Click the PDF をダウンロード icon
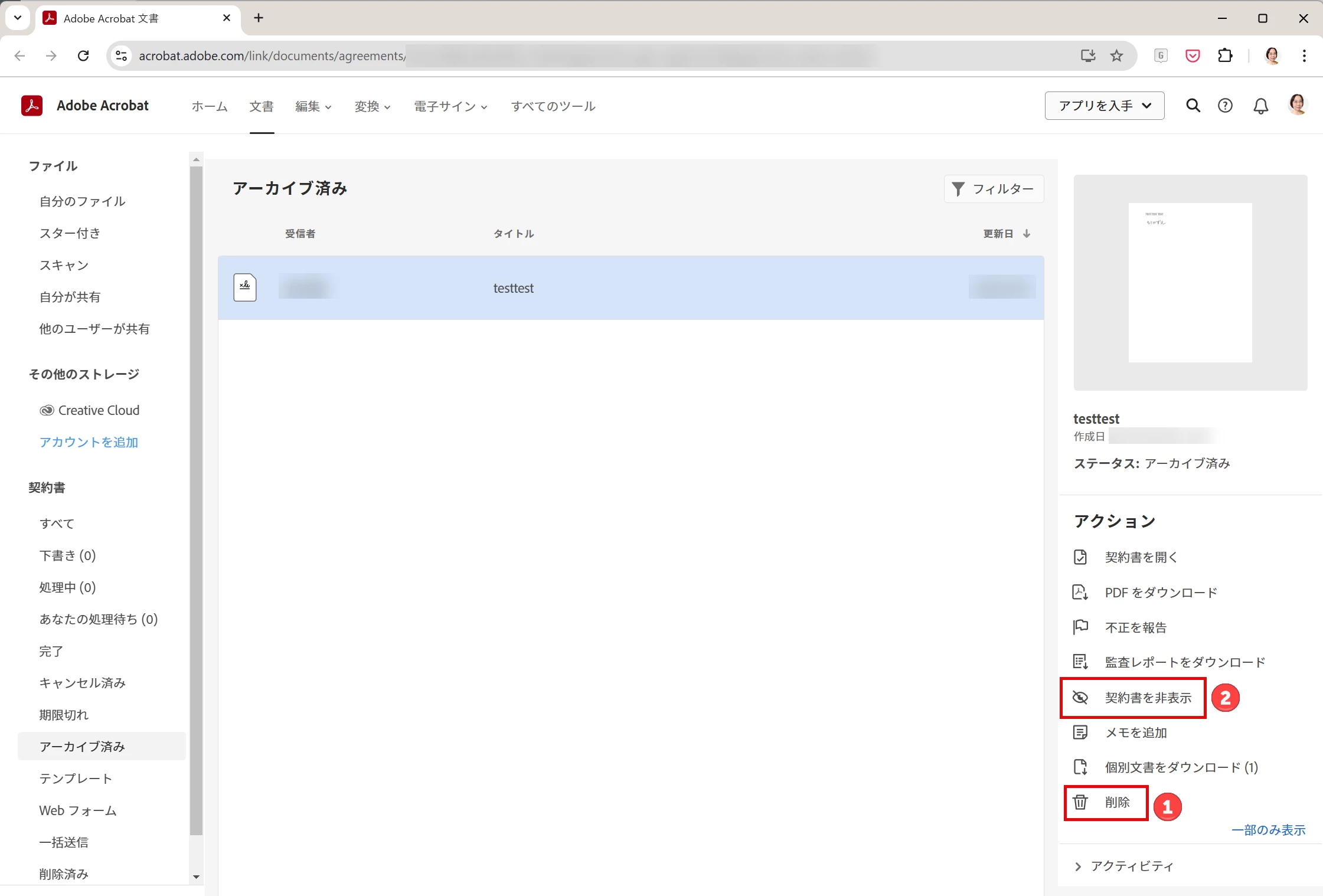The image size is (1323, 896). point(1080,592)
